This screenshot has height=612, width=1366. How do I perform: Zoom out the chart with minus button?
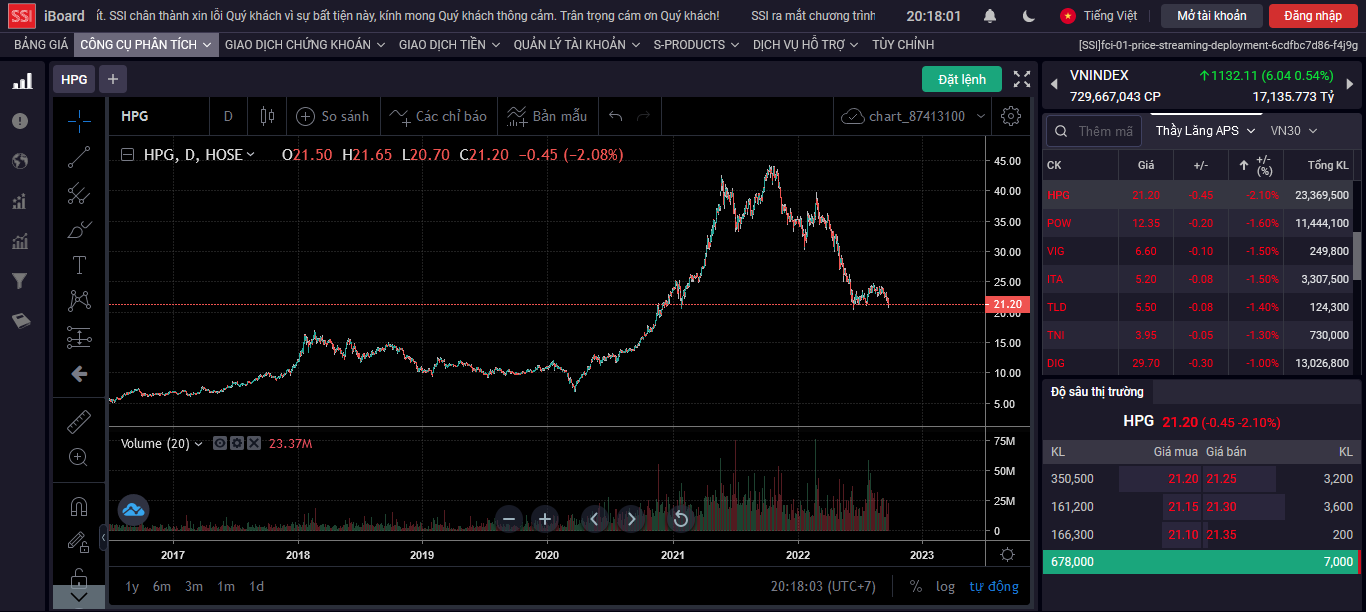pos(509,518)
